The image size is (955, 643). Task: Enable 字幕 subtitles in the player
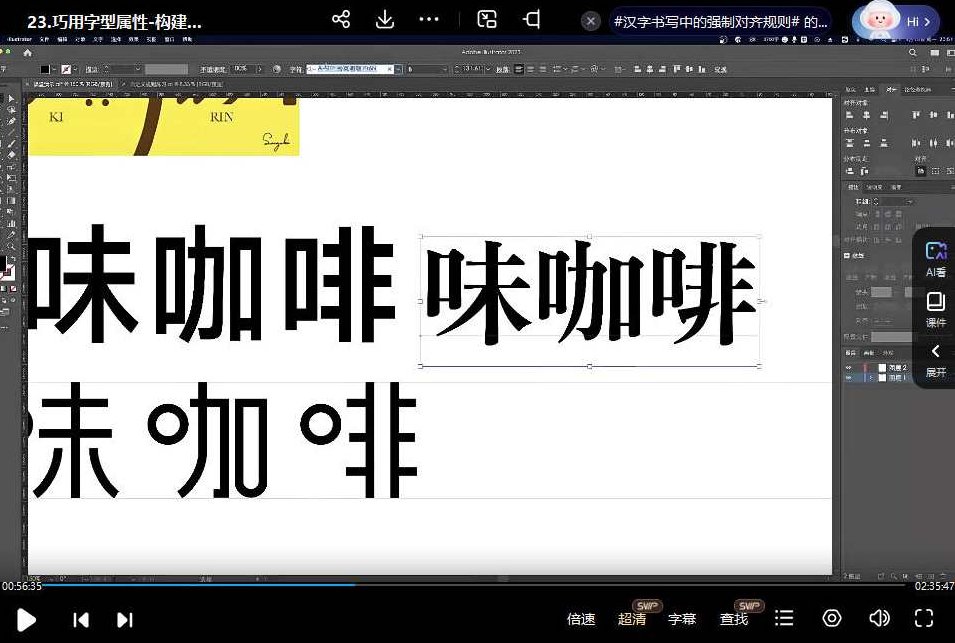(684, 618)
